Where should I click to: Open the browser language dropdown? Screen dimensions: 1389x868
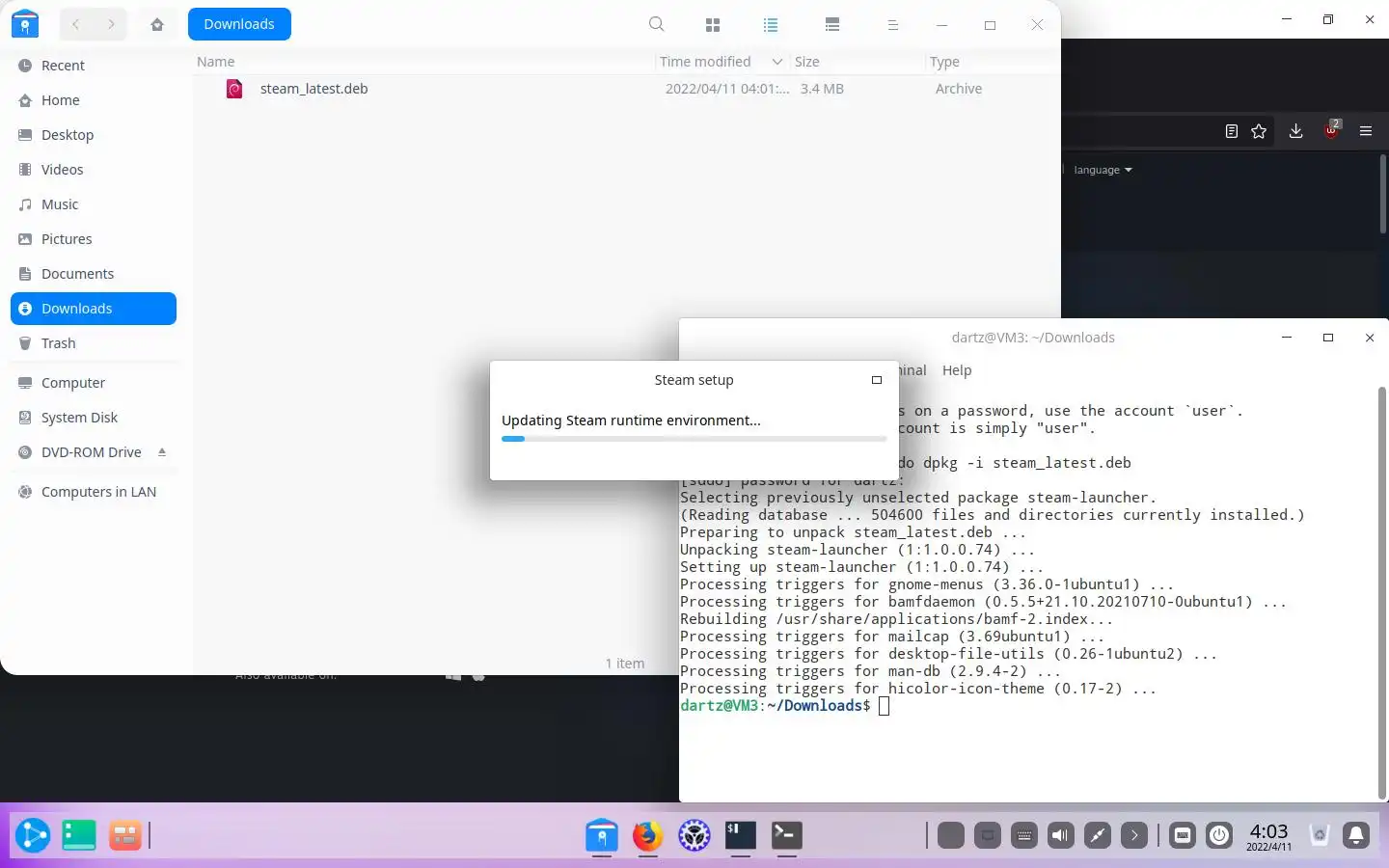pos(1103,170)
